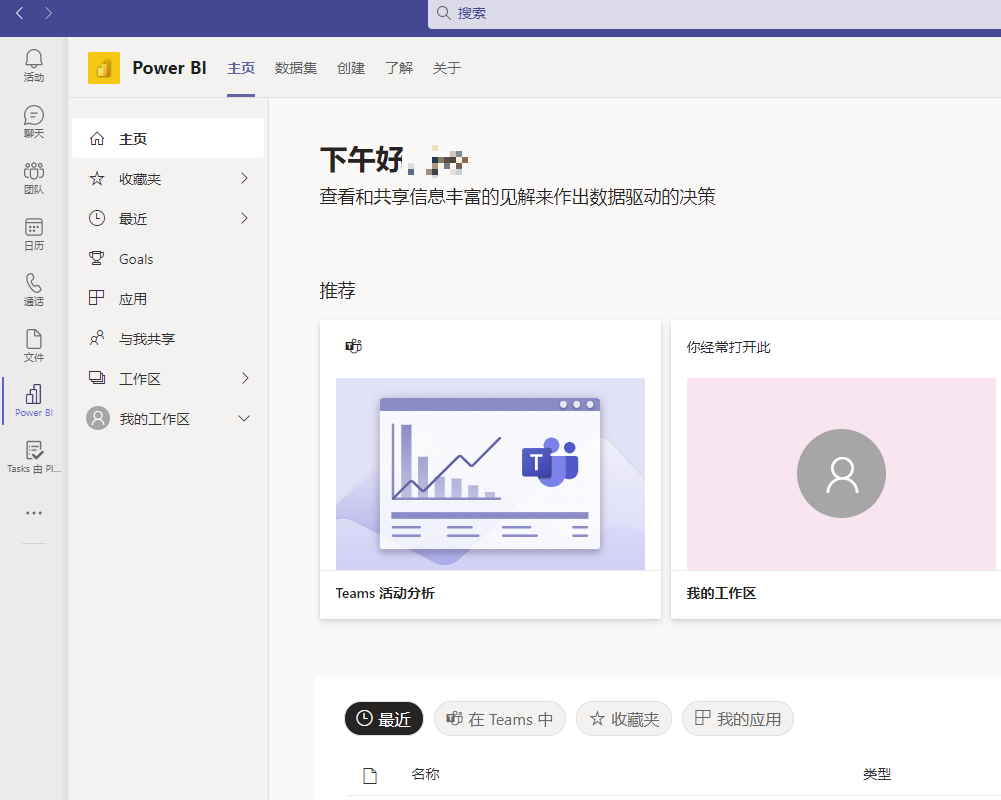Click the 主页 home icon in sidebar
The height and width of the screenshot is (800, 1001).
tap(97, 139)
